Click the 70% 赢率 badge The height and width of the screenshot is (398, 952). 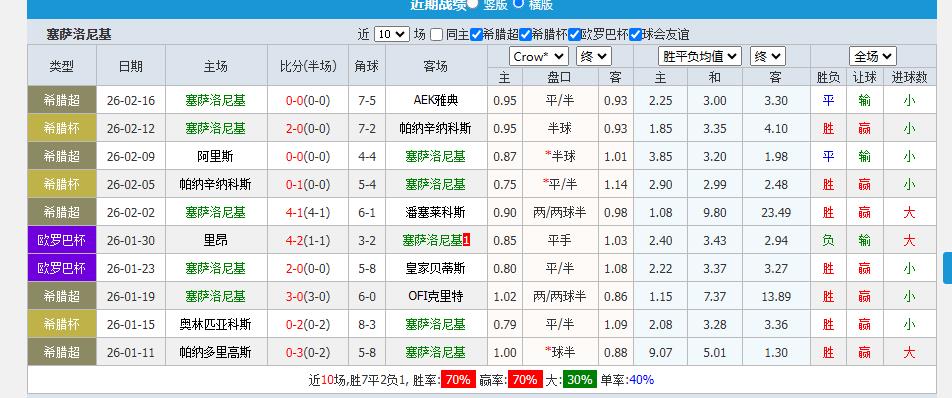point(525,380)
